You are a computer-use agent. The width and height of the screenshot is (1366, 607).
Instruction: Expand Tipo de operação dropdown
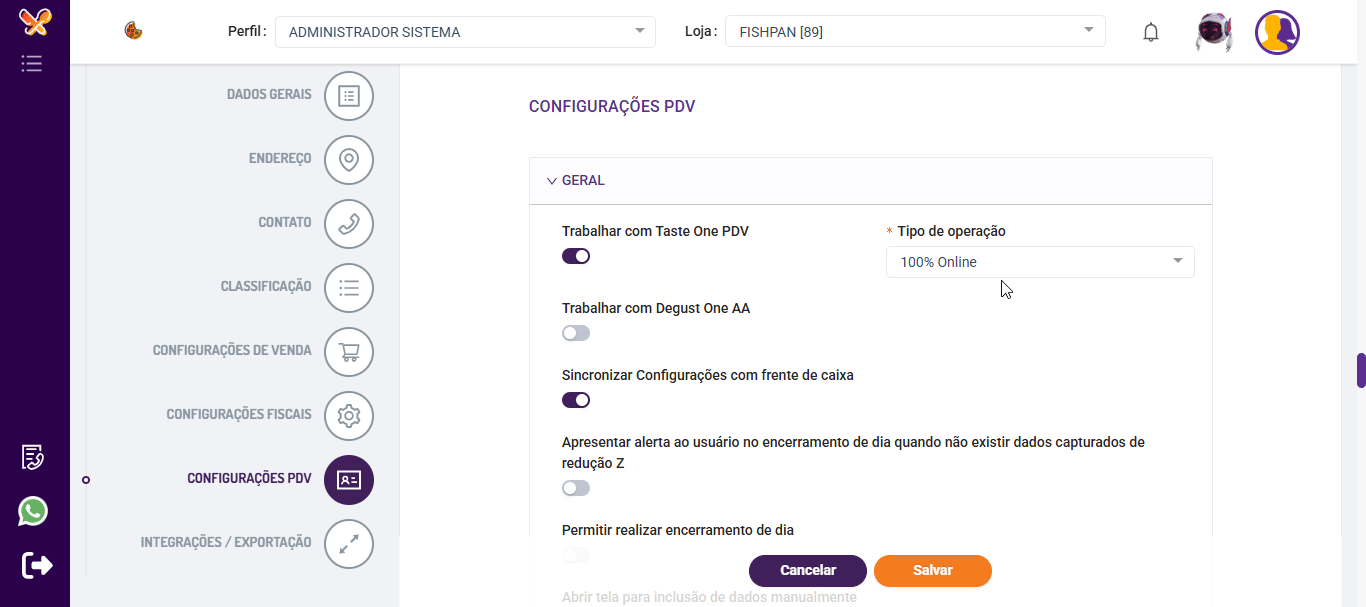(x=1040, y=262)
